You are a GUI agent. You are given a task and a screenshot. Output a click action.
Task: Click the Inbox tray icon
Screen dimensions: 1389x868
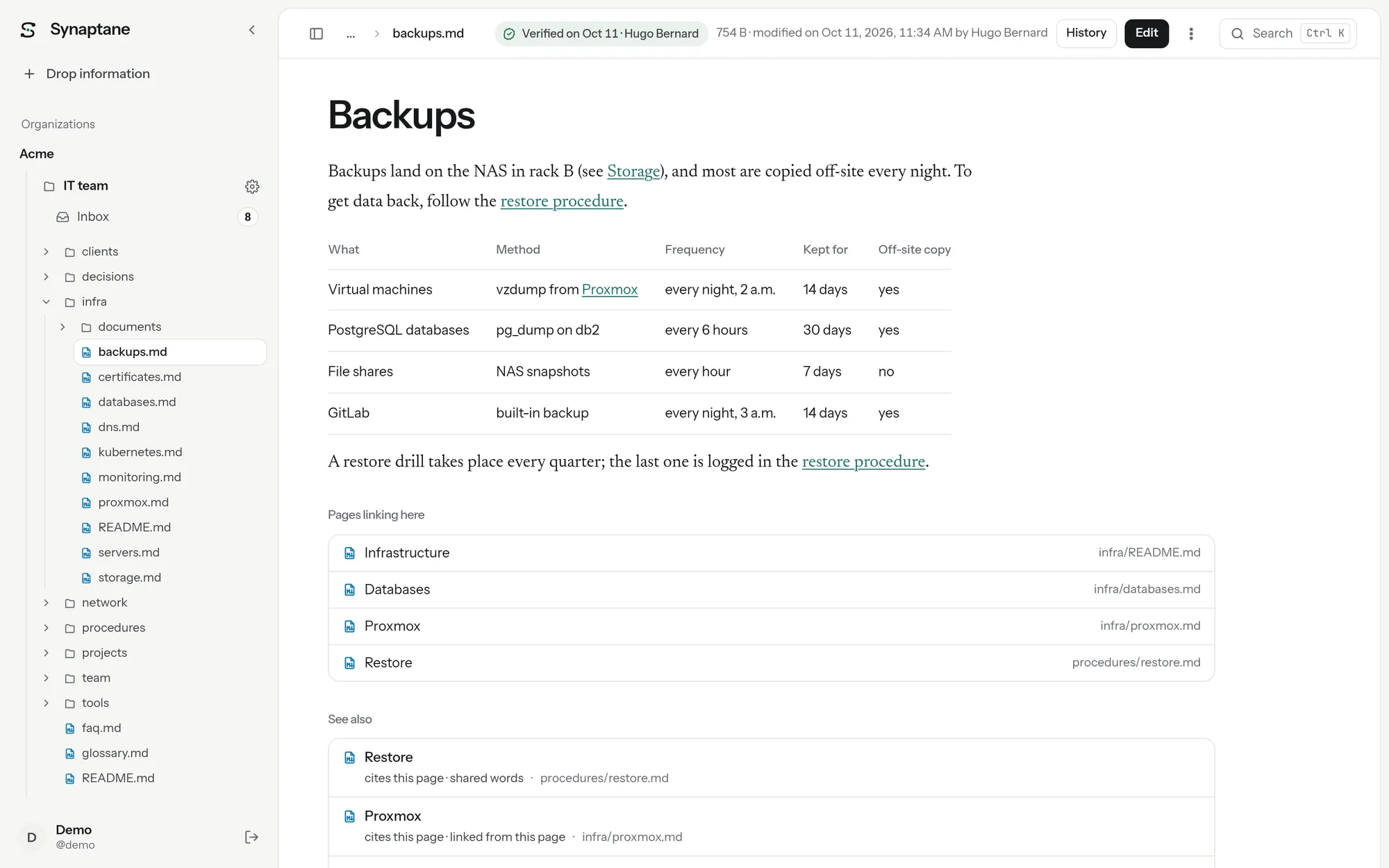(63, 217)
